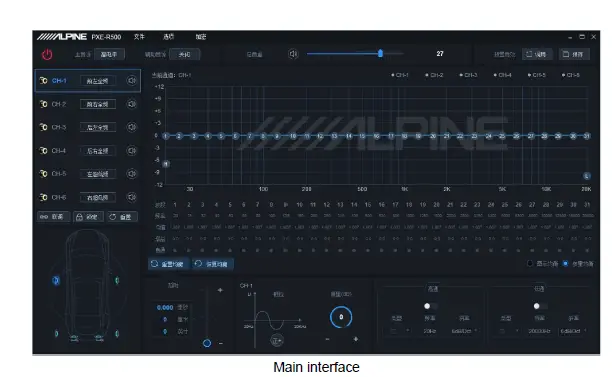Click the circular gain dial showing 0

341,317
